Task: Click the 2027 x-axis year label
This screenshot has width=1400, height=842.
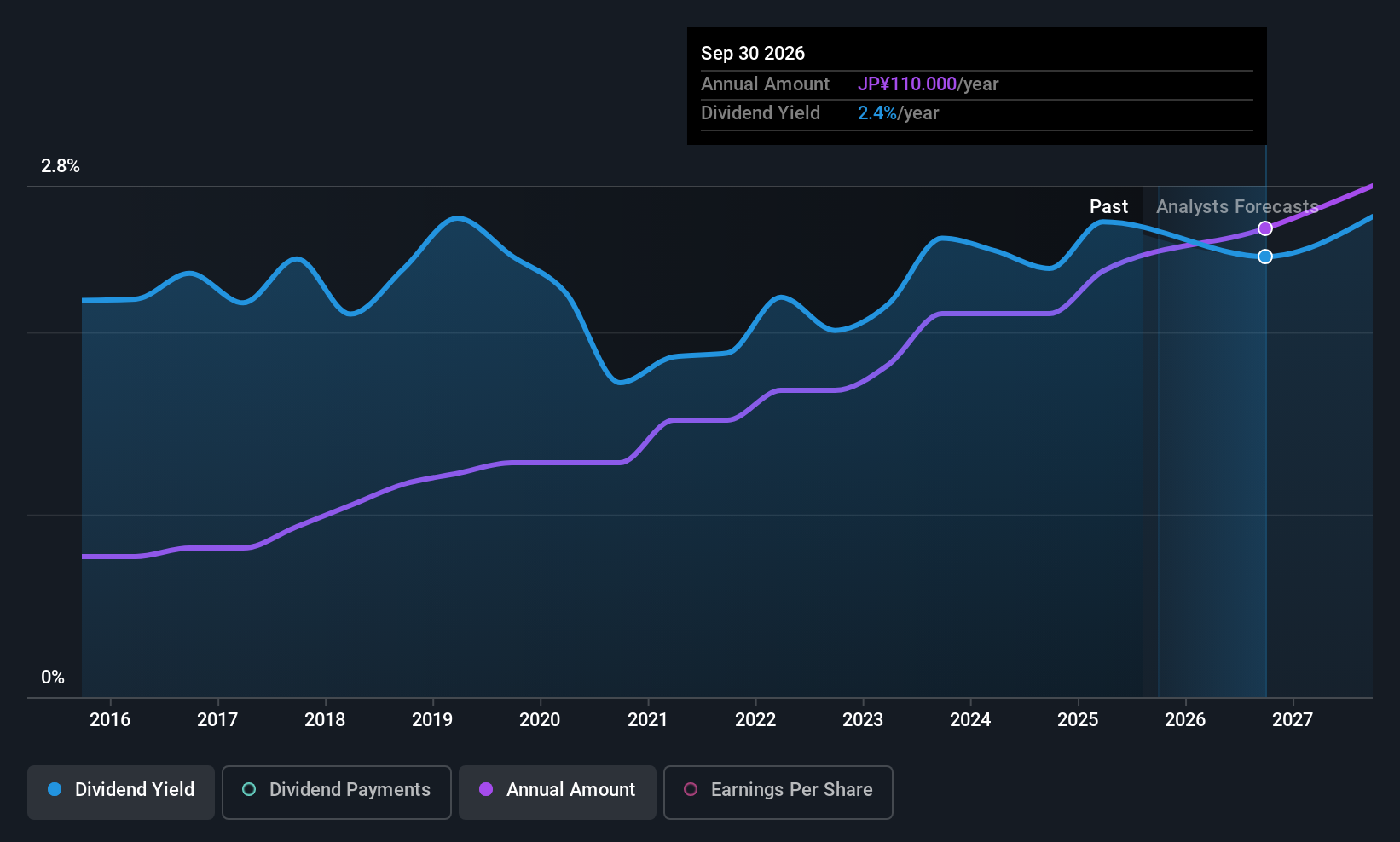Action: (x=1293, y=720)
